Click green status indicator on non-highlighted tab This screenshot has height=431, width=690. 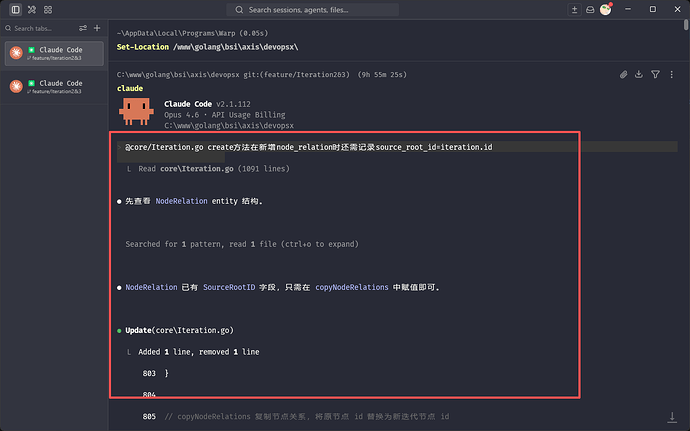click(31, 83)
